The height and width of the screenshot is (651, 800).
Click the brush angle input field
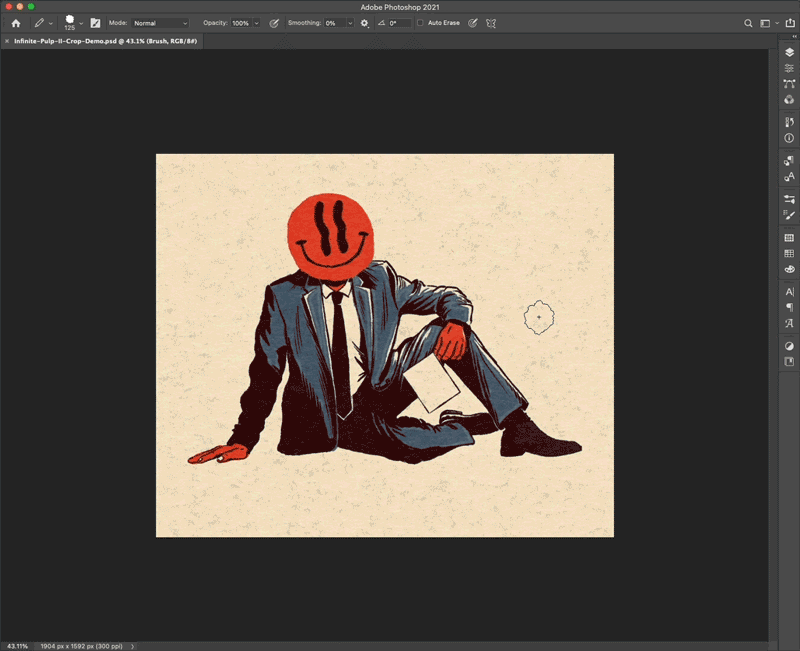[399, 23]
